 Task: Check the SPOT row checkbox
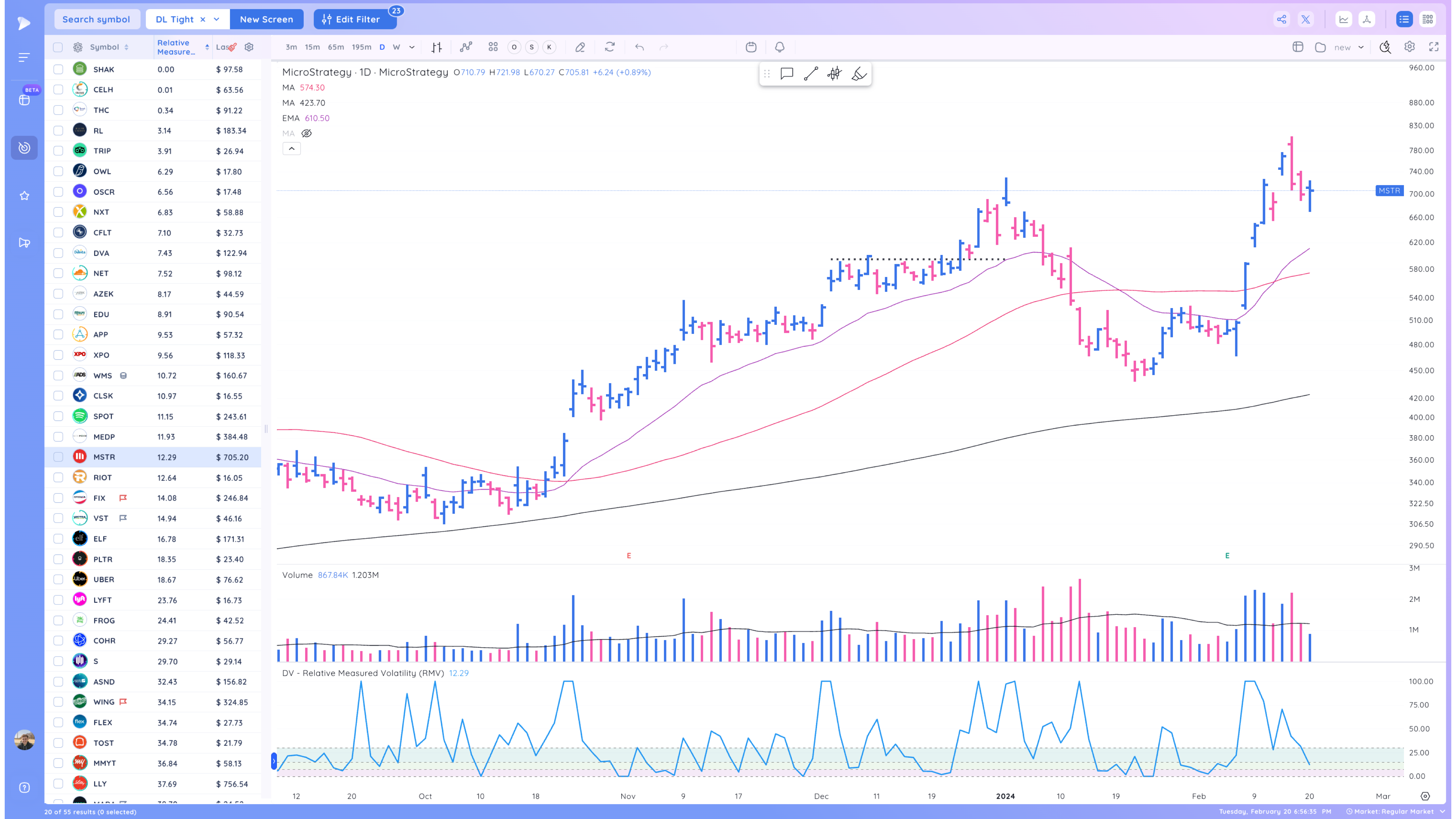(58, 416)
